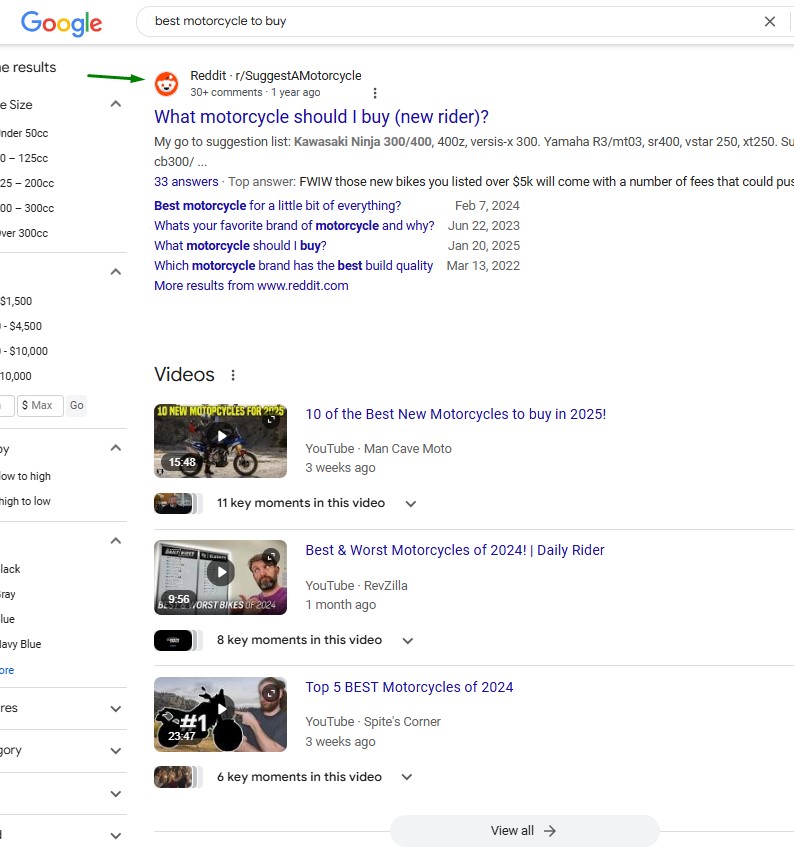Filter by price up to $1,500
794x853 pixels.
pyautogui.click(x=16, y=301)
